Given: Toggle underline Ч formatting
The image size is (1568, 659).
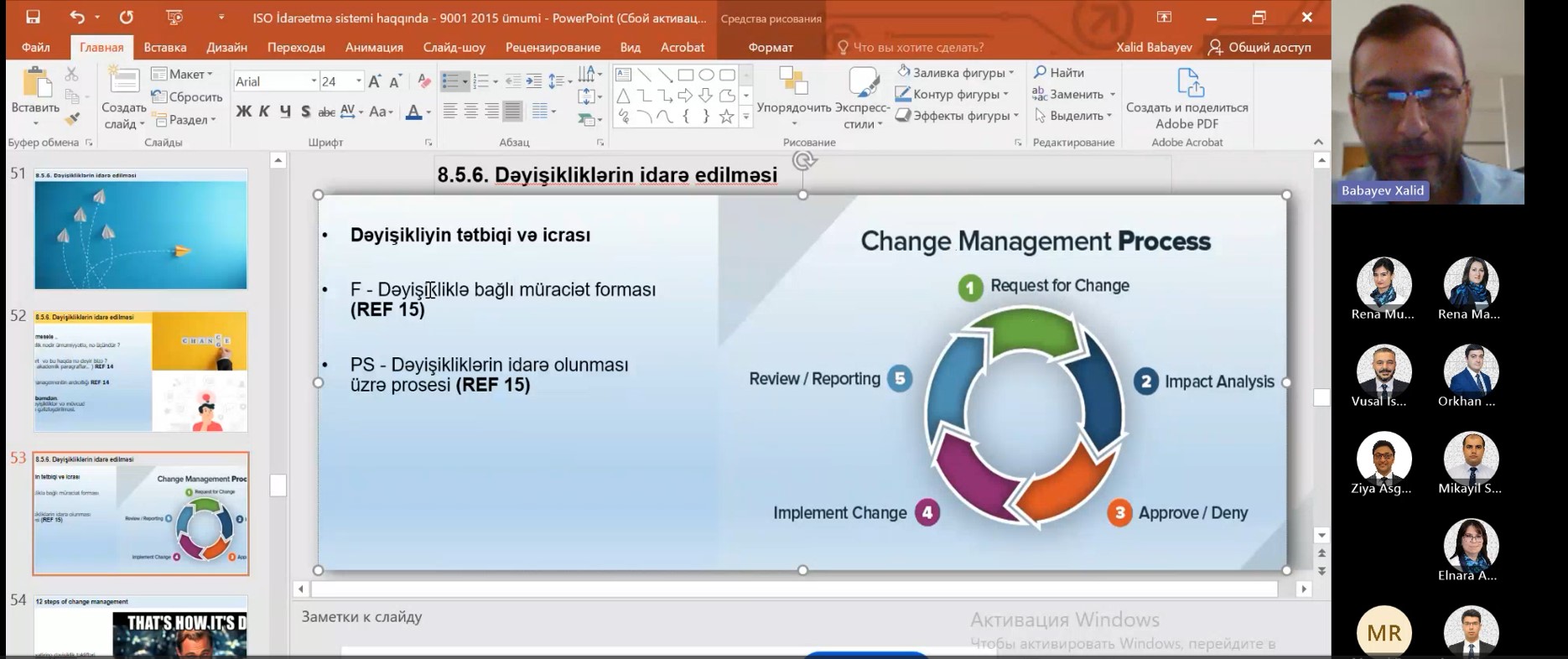Looking at the screenshot, I should click(285, 111).
